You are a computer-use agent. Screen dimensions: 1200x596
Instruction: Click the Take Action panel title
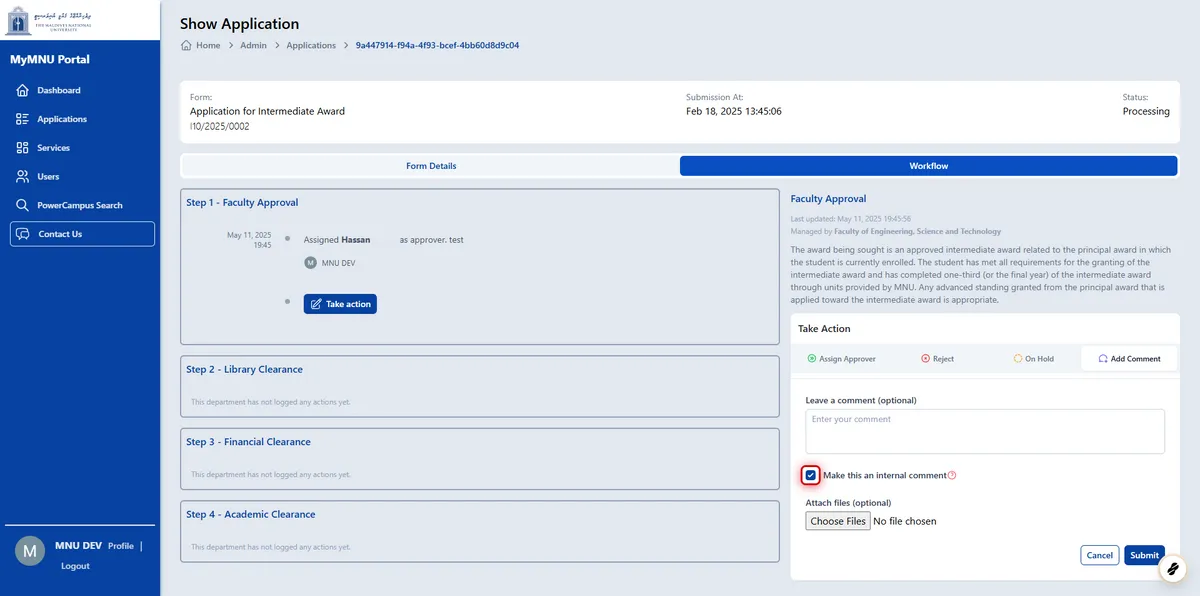(x=824, y=328)
